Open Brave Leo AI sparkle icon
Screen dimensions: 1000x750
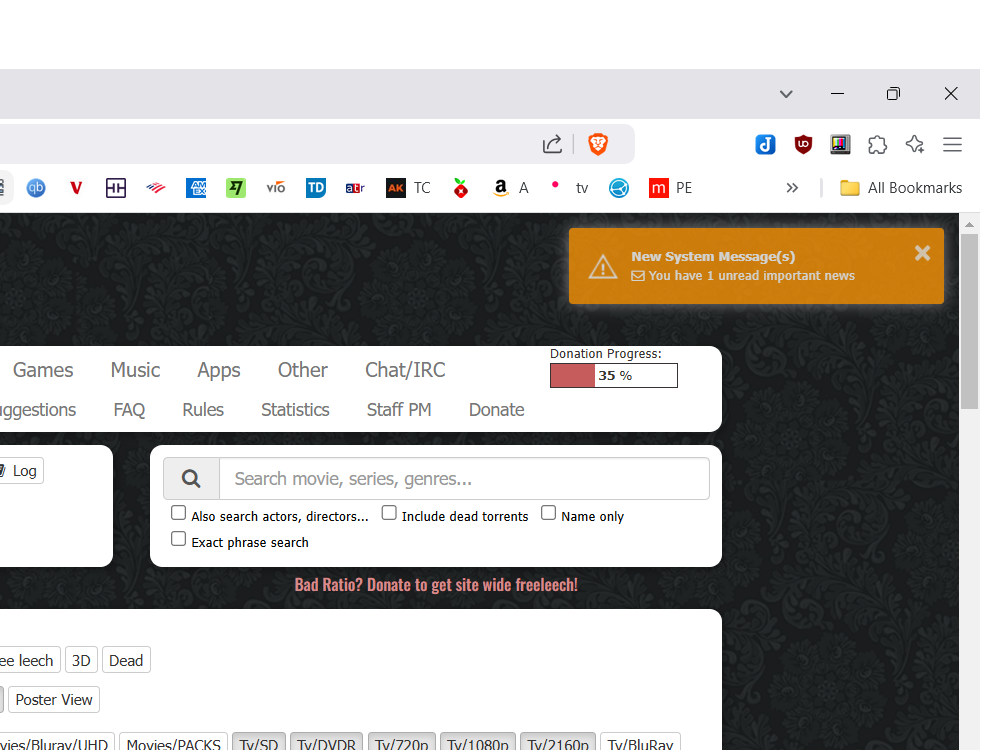pos(914,145)
